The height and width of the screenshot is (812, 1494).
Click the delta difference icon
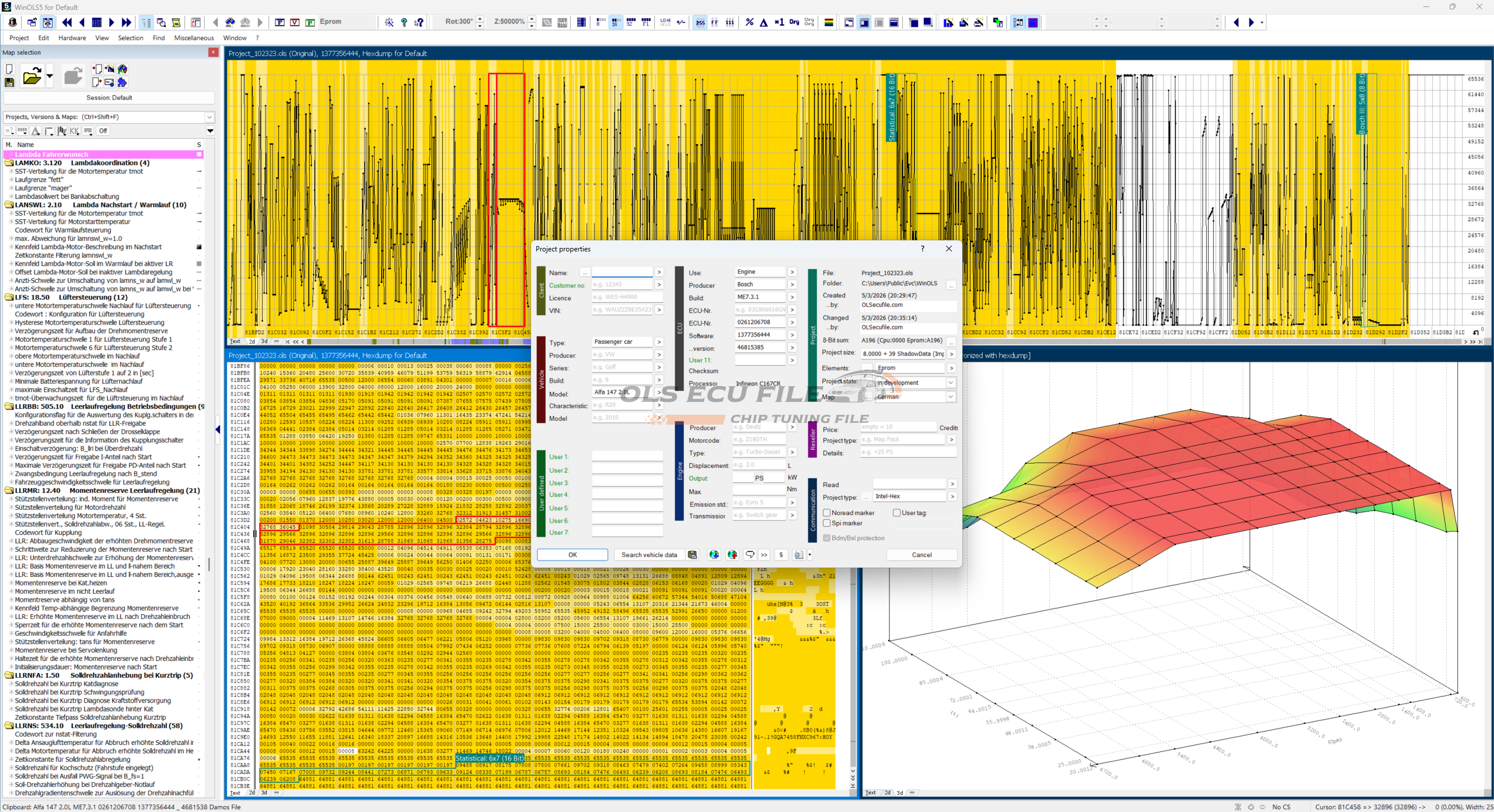[x=764, y=22]
